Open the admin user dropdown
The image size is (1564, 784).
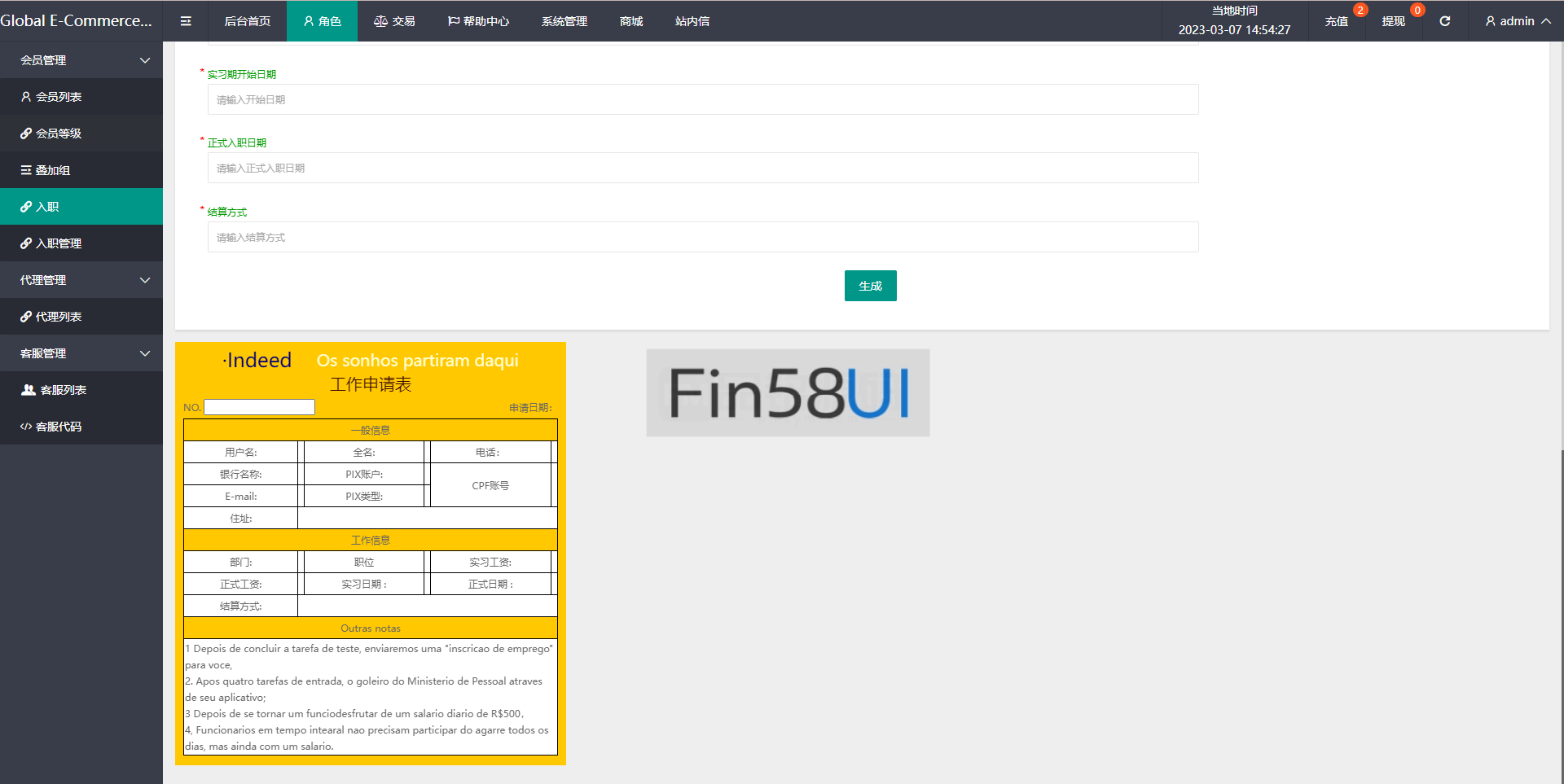pos(1517,21)
